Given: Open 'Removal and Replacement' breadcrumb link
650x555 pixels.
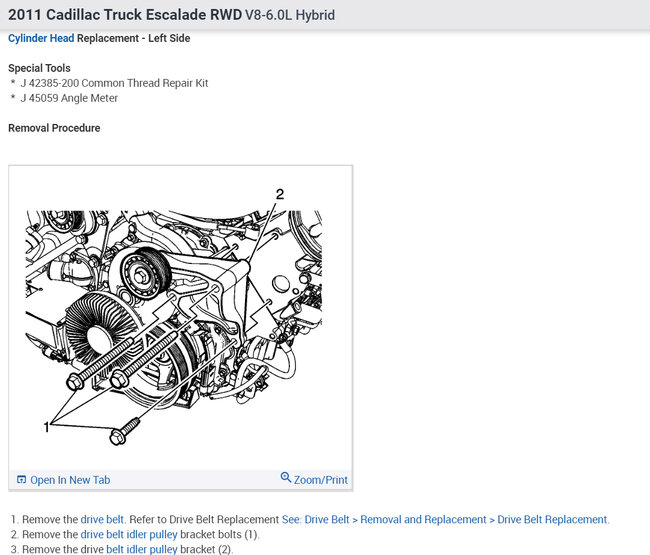Looking at the screenshot, I should click(423, 519).
